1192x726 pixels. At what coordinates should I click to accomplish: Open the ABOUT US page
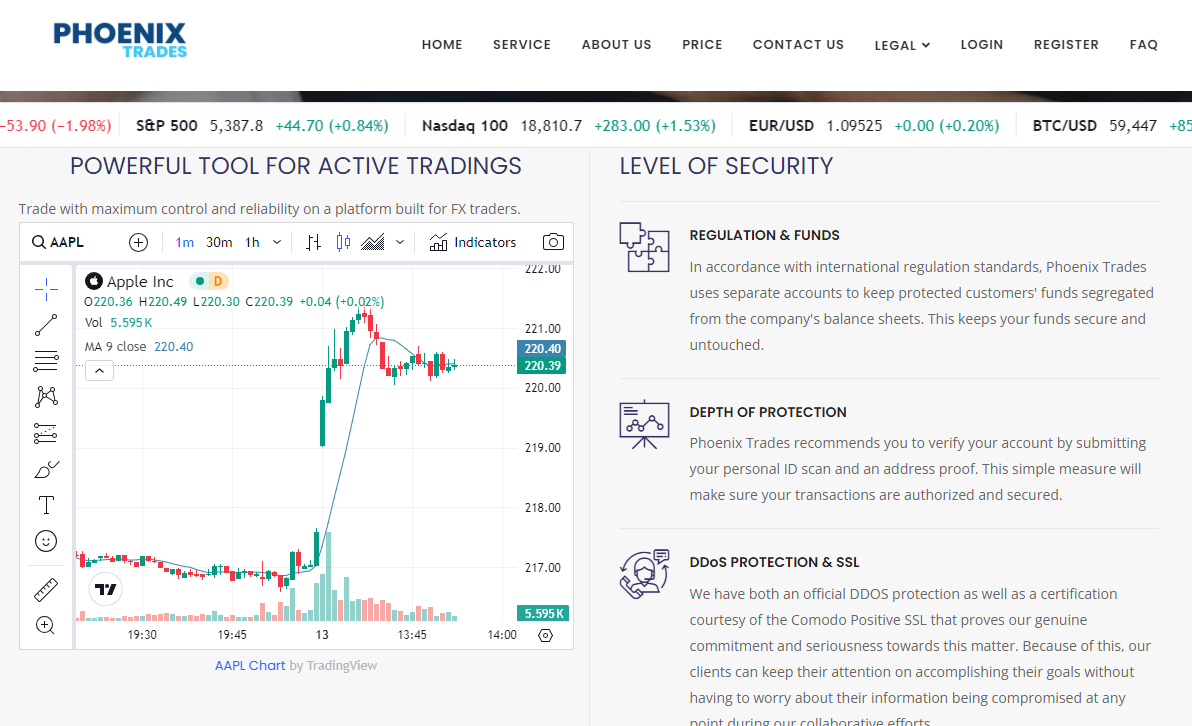[617, 45]
